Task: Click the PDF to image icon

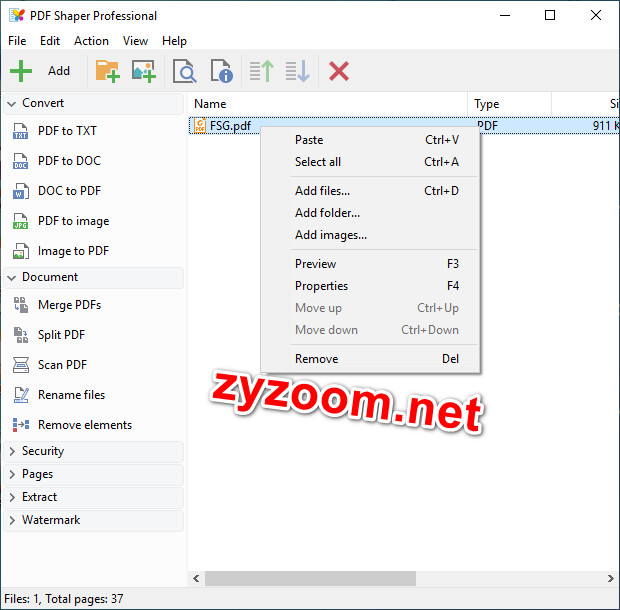Action: [x=21, y=221]
